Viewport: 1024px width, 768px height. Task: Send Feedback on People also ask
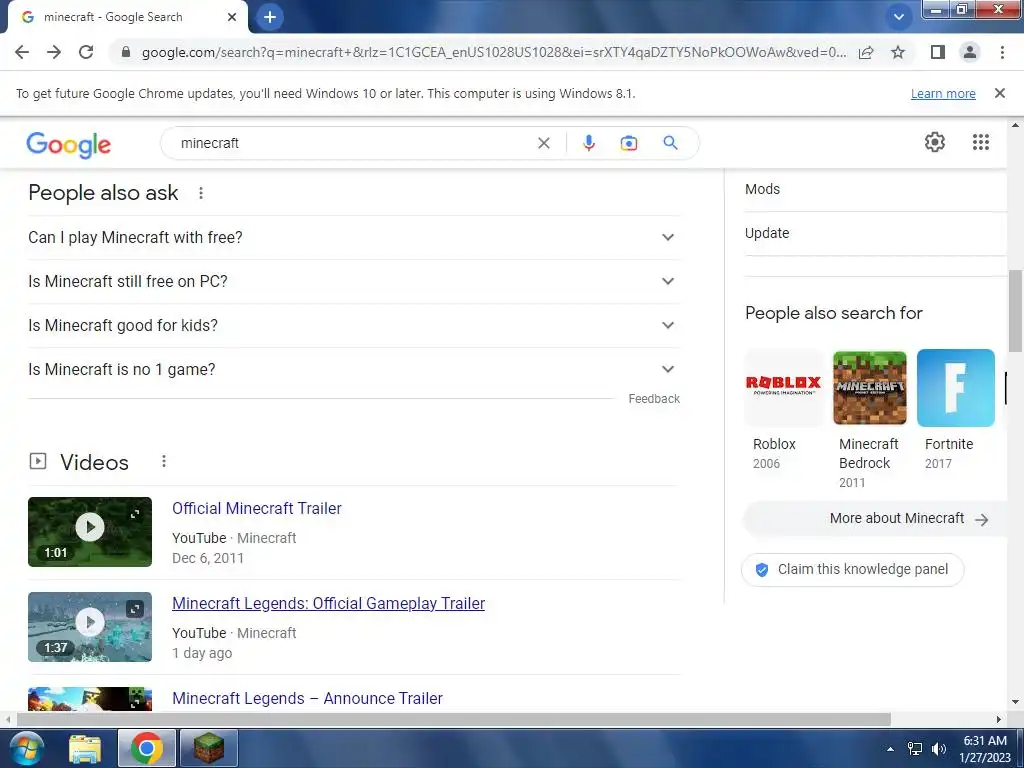coord(654,398)
